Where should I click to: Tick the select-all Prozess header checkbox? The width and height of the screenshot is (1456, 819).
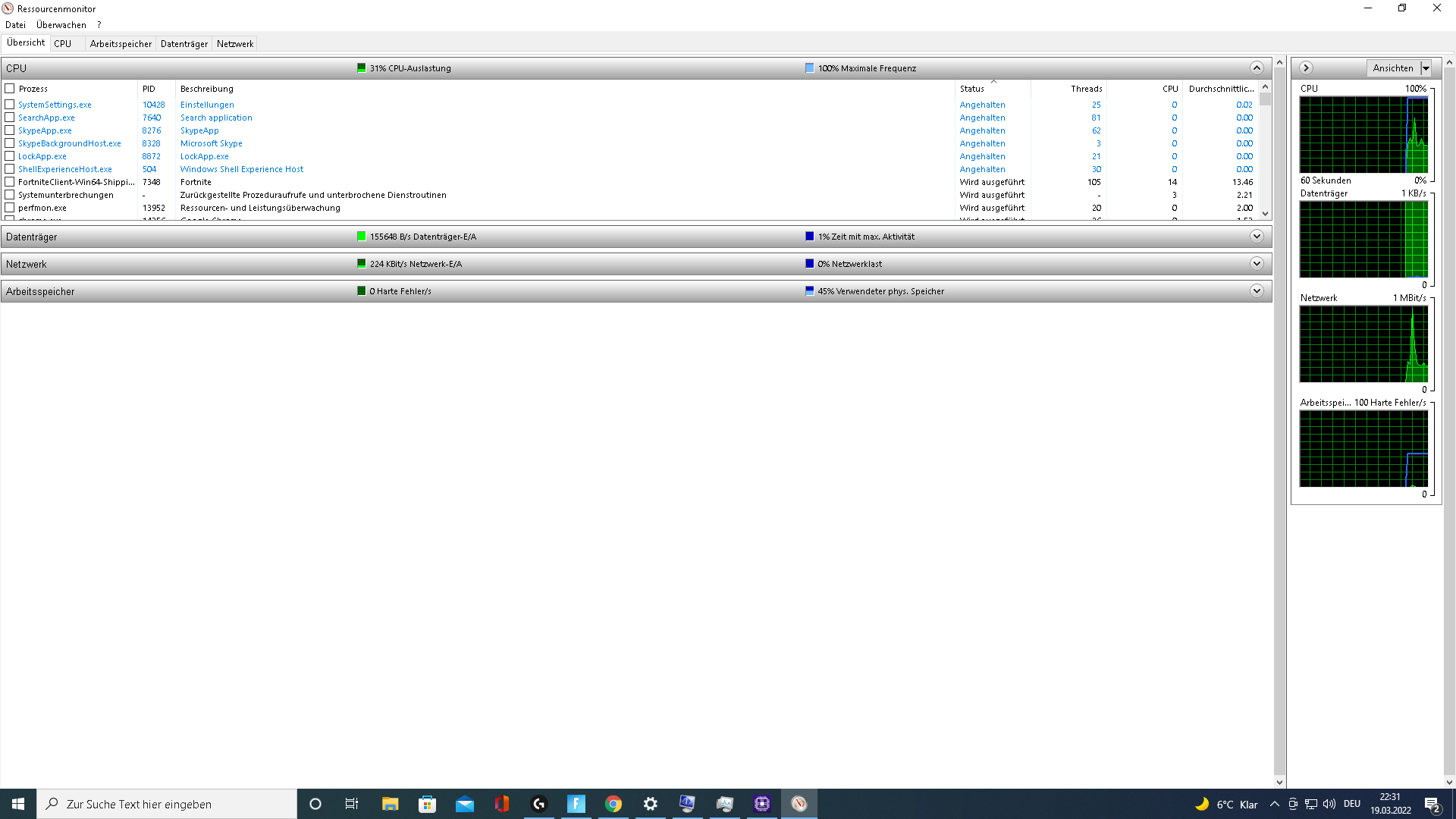pyautogui.click(x=10, y=89)
